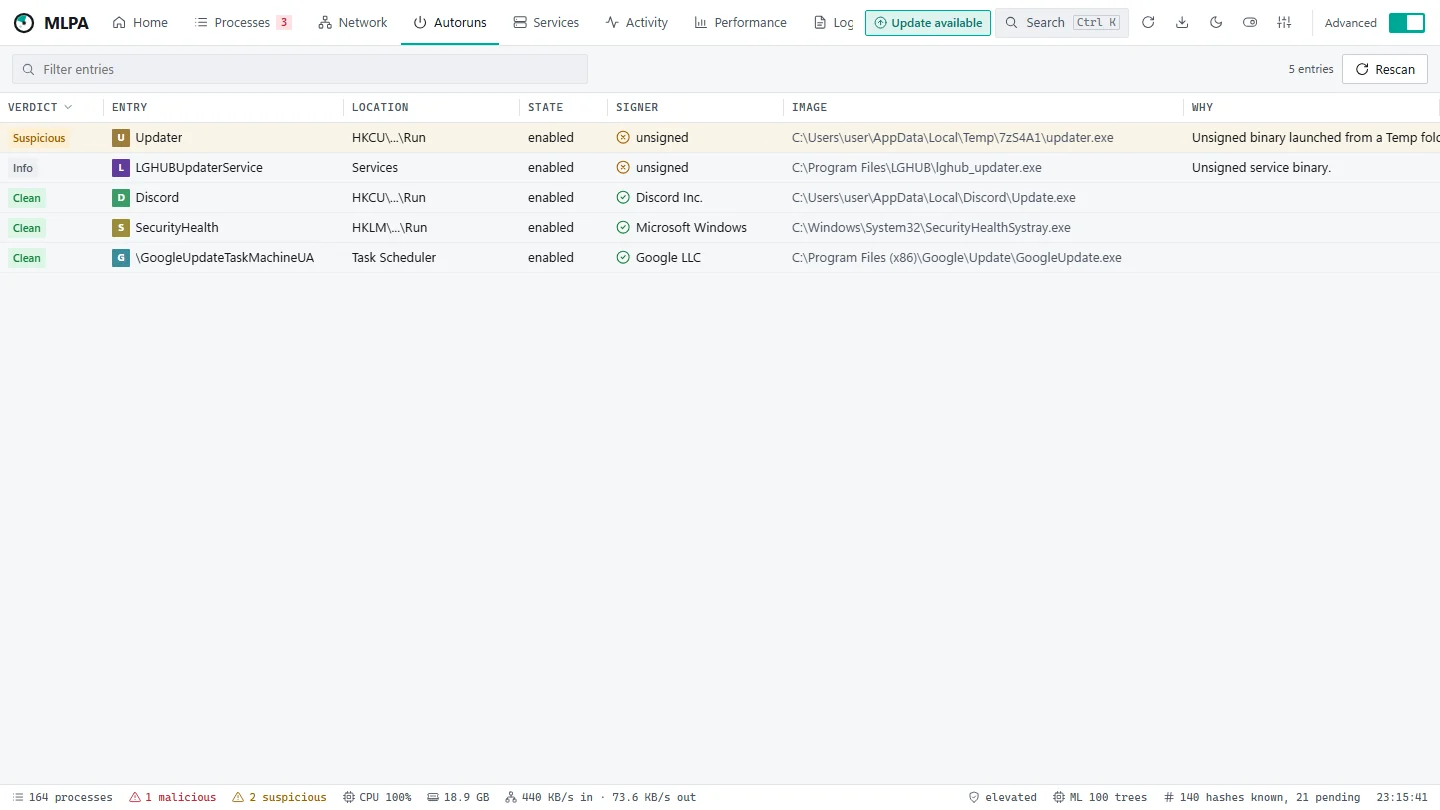This screenshot has height=810, width=1440.
Task: Open the Home tab
Action: coord(140,22)
